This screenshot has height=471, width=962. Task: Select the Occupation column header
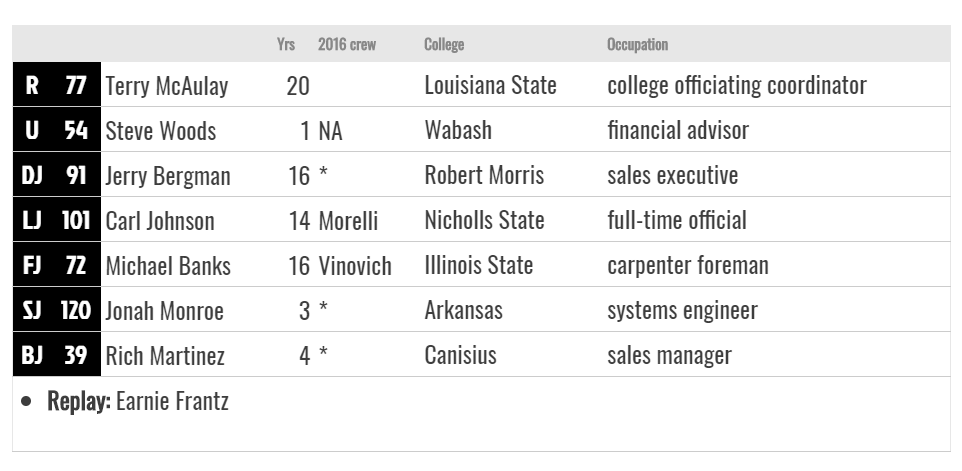coord(637,45)
